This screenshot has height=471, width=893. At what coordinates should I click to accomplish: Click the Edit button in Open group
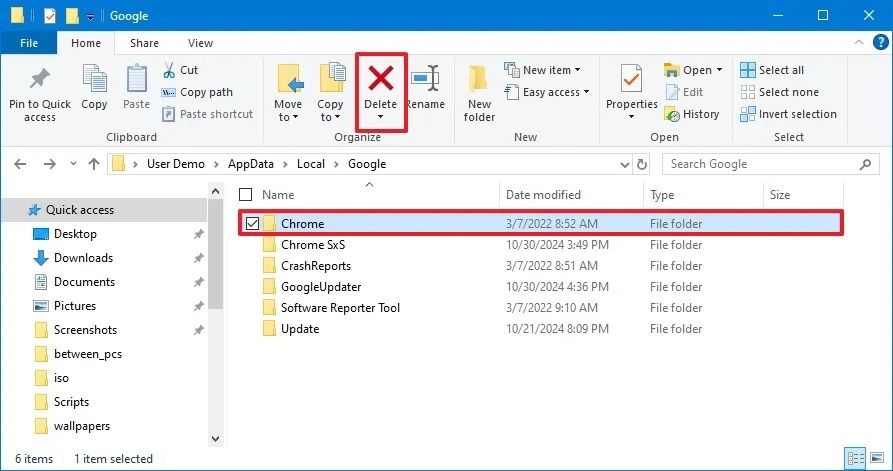click(x=684, y=92)
